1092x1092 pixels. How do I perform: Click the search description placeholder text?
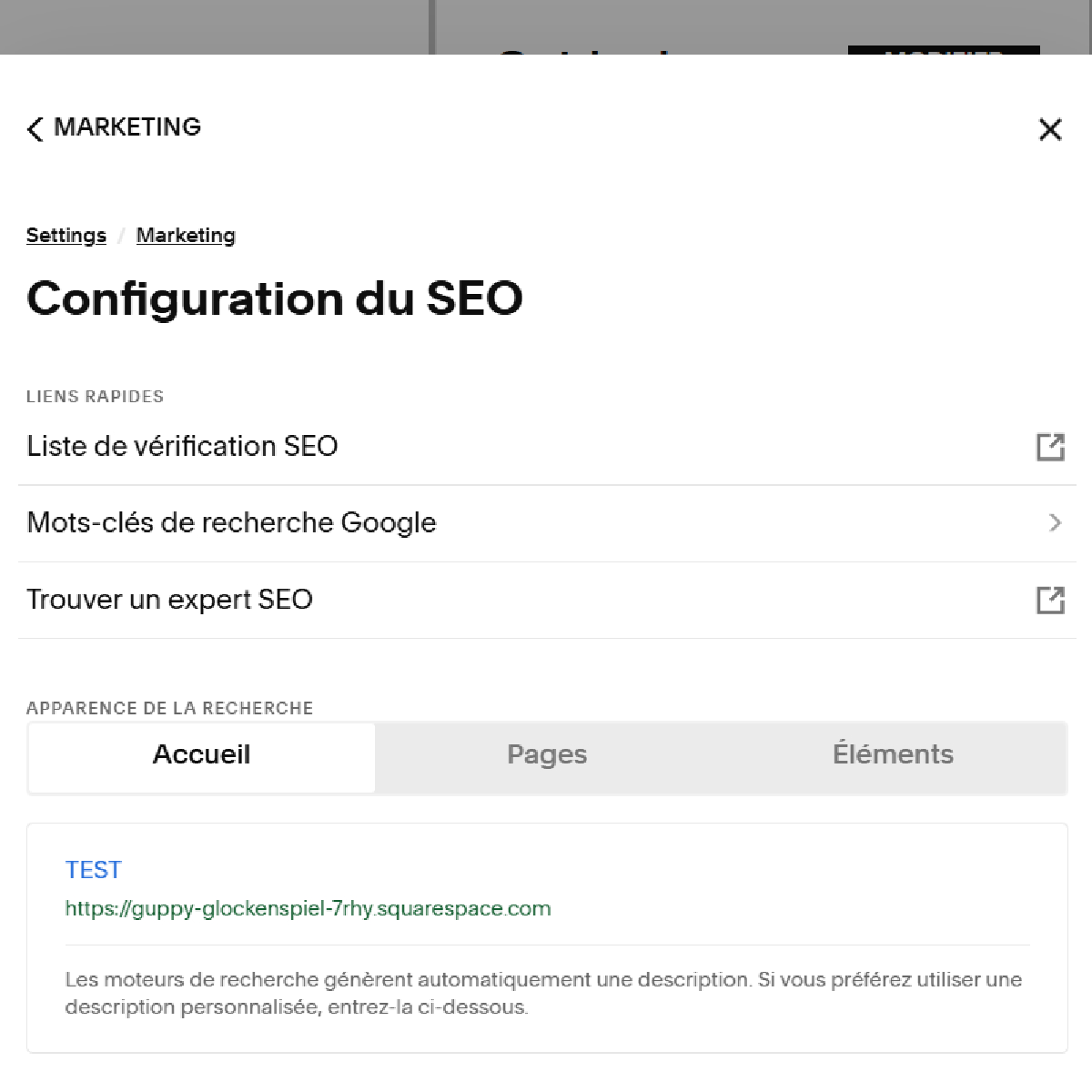pyautogui.click(x=543, y=994)
